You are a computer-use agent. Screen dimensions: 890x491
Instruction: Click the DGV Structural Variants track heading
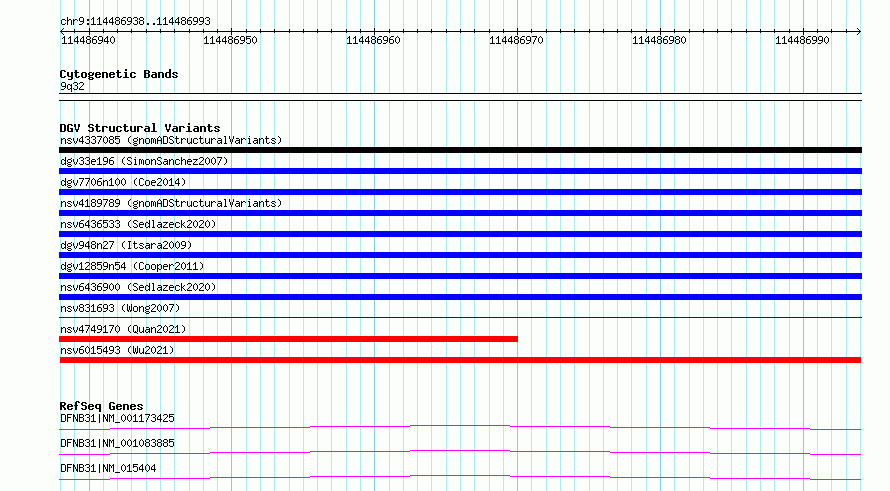[x=140, y=128]
